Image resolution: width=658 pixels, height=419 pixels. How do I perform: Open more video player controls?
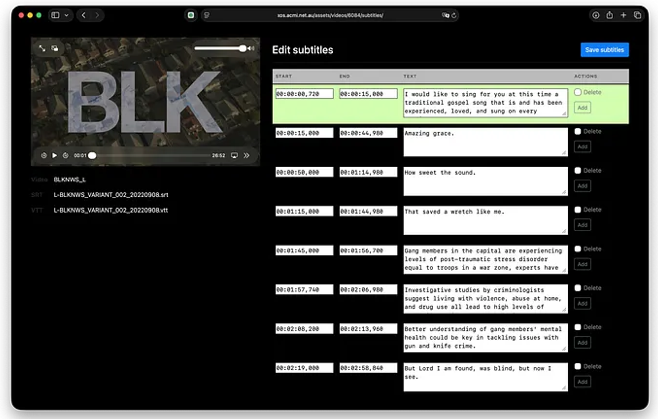pos(246,155)
